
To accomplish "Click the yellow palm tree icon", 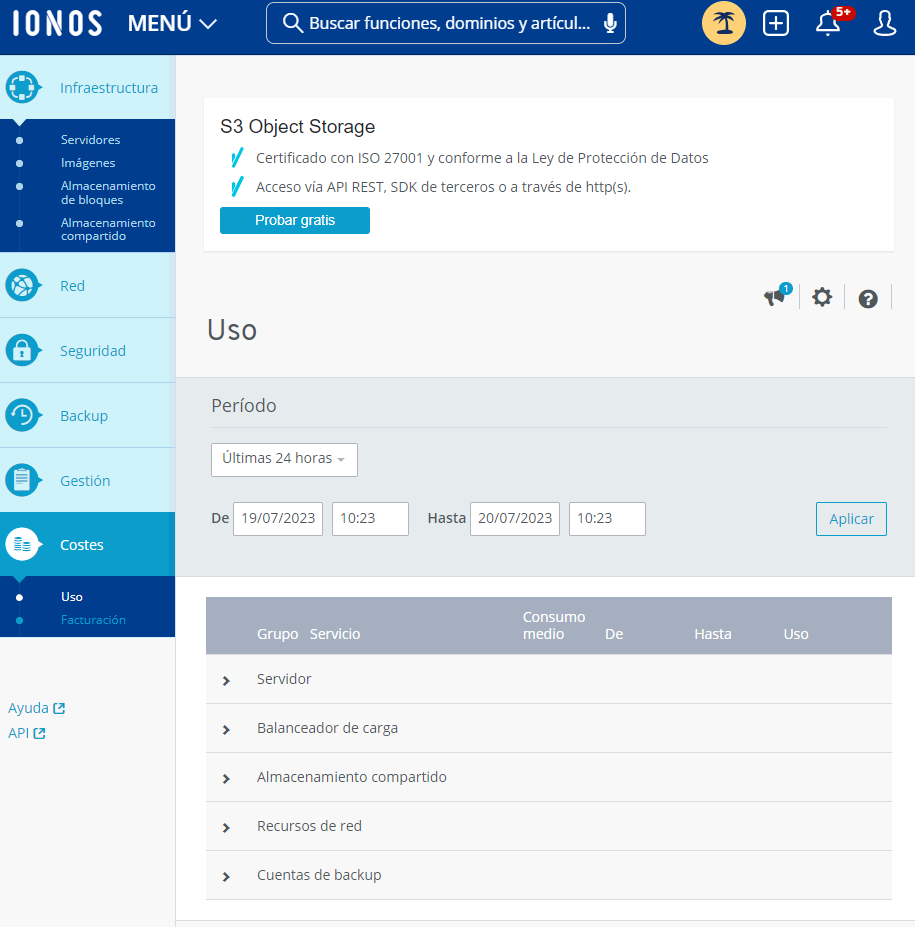I will (723, 23).
